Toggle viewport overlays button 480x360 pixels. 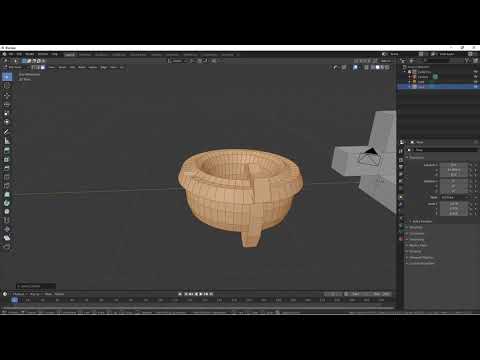point(356,67)
